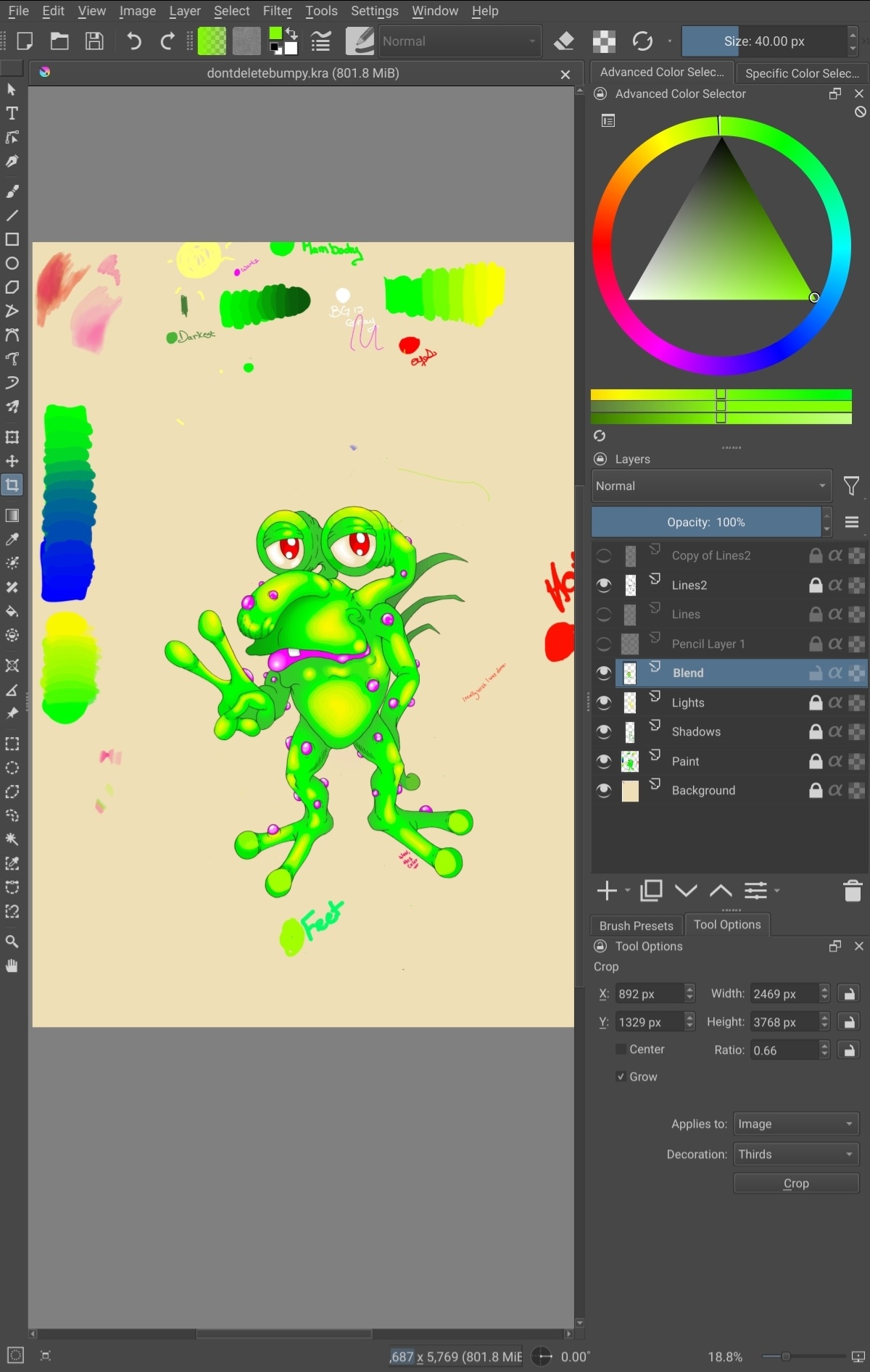Toggle Eraser mode in top toolbar
Screen dimensions: 870x1372
[x=564, y=41]
